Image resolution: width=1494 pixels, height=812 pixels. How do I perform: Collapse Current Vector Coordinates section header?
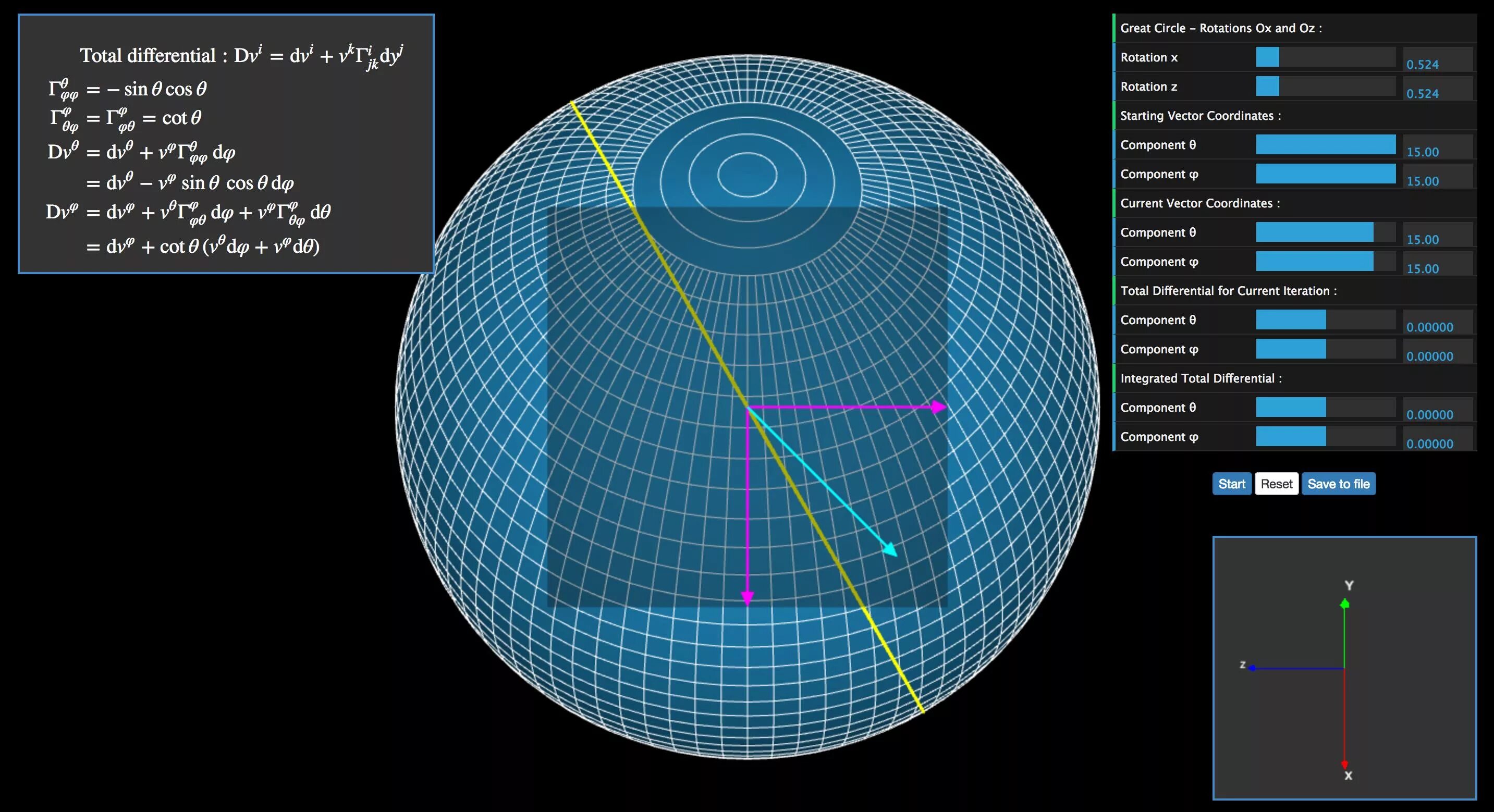(x=1199, y=203)
